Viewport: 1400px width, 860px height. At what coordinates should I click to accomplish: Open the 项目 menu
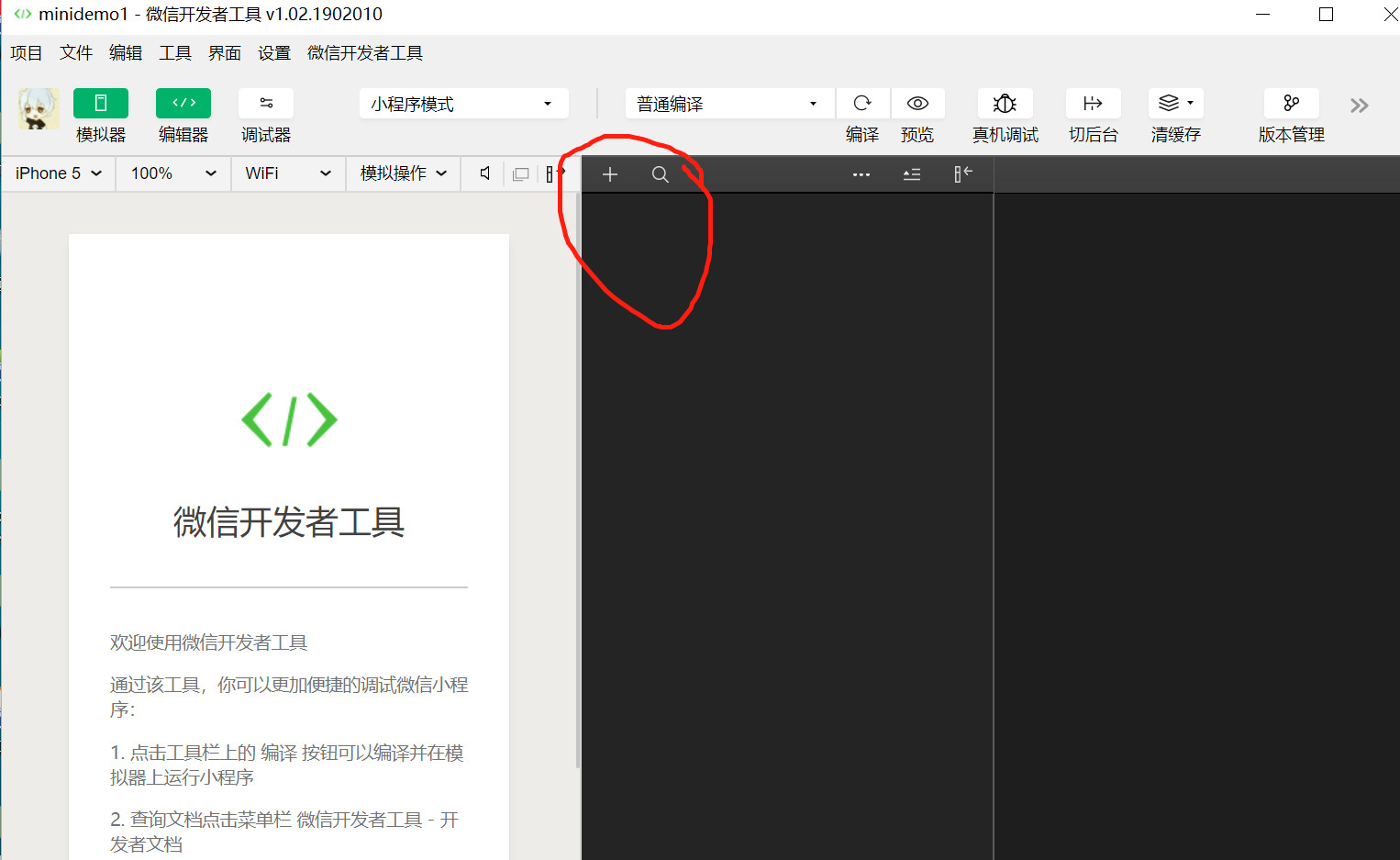pyautogui.click(x=27, y=53)
